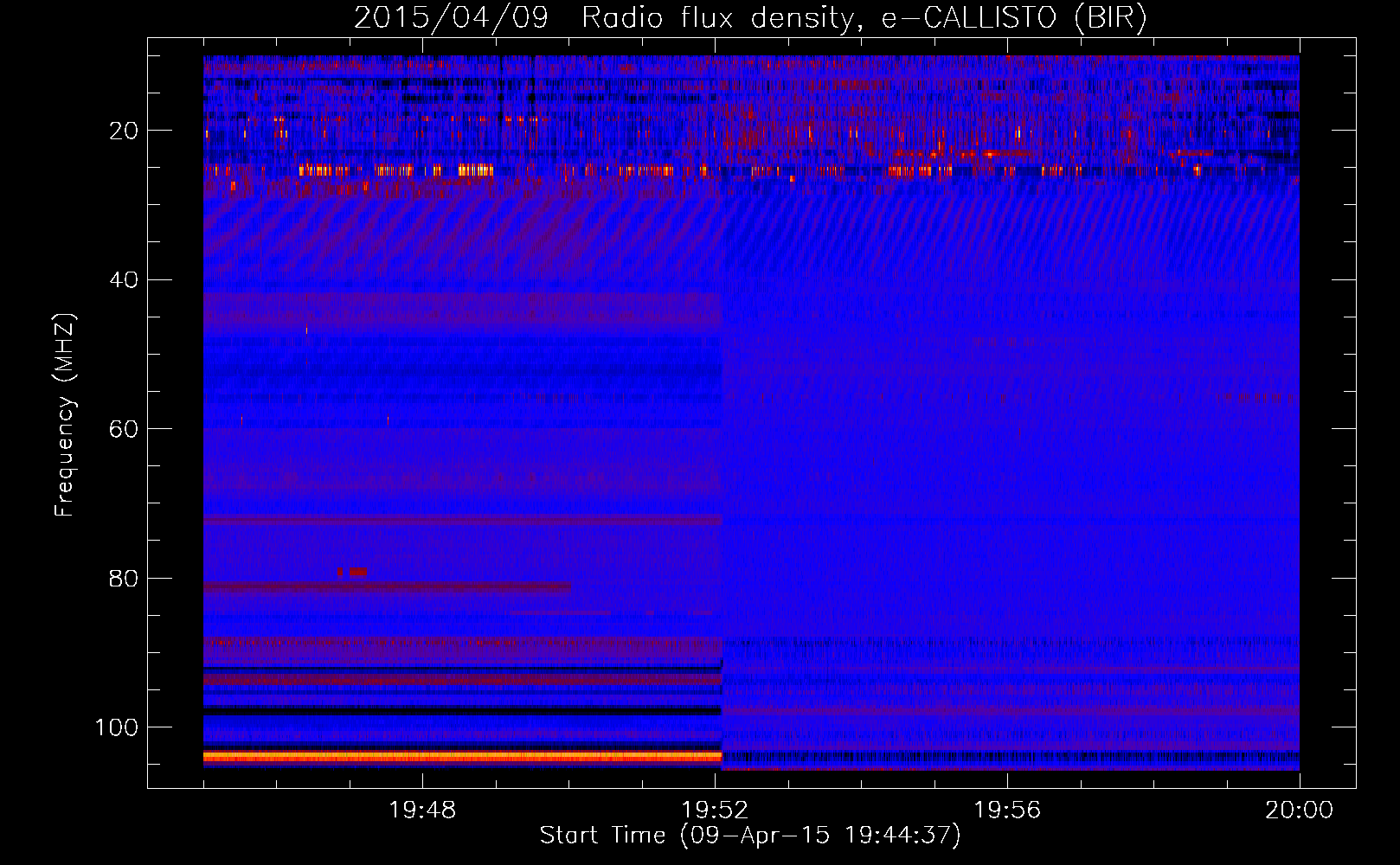Image resolution: width=1400 pixels, height=865 pixels.
Task: Click the 19:48 time tick label
Action: [x=422, y=811]
